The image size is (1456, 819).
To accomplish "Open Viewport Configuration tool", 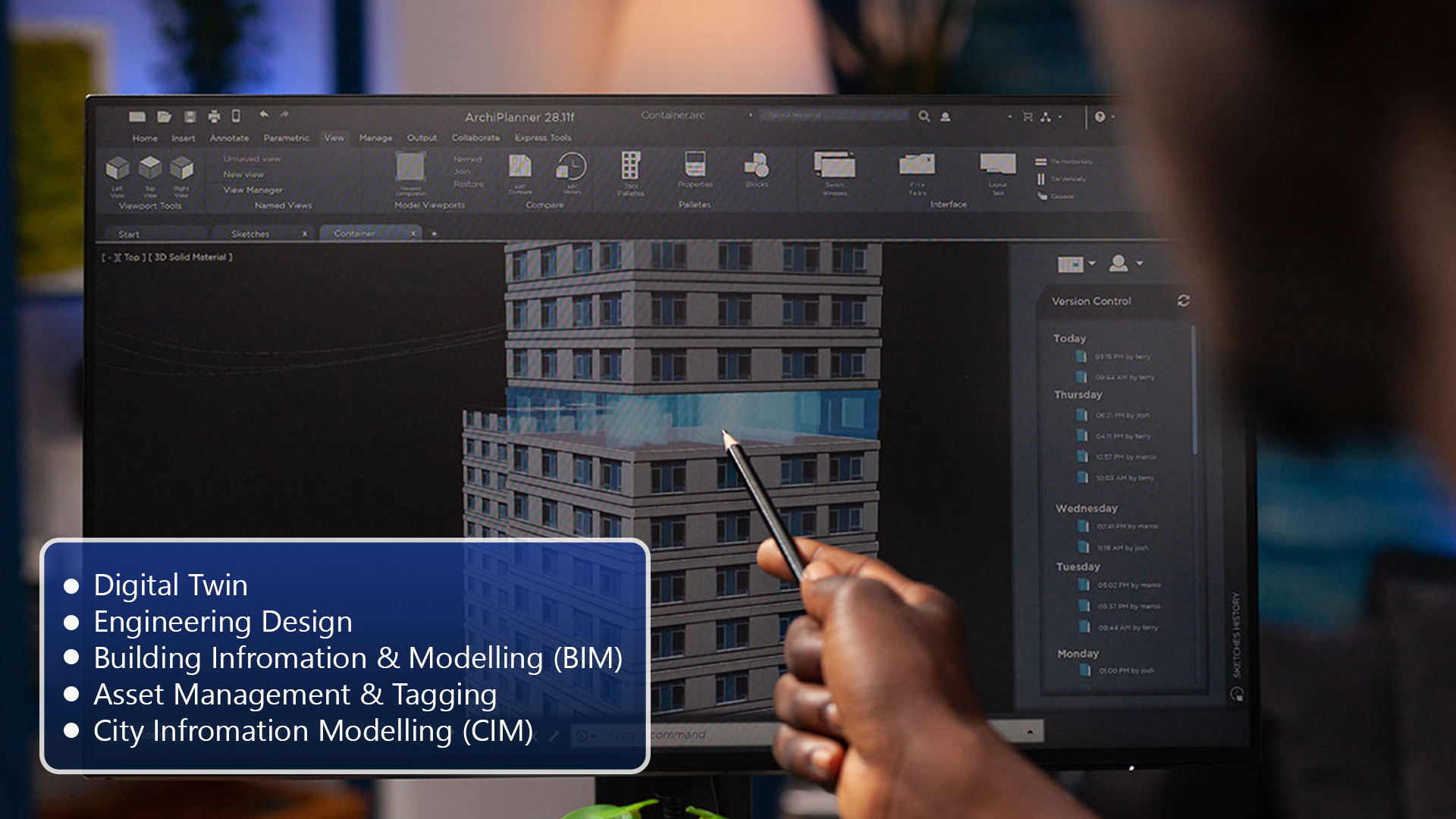I will pyautogui.click(x=410, y=167).
